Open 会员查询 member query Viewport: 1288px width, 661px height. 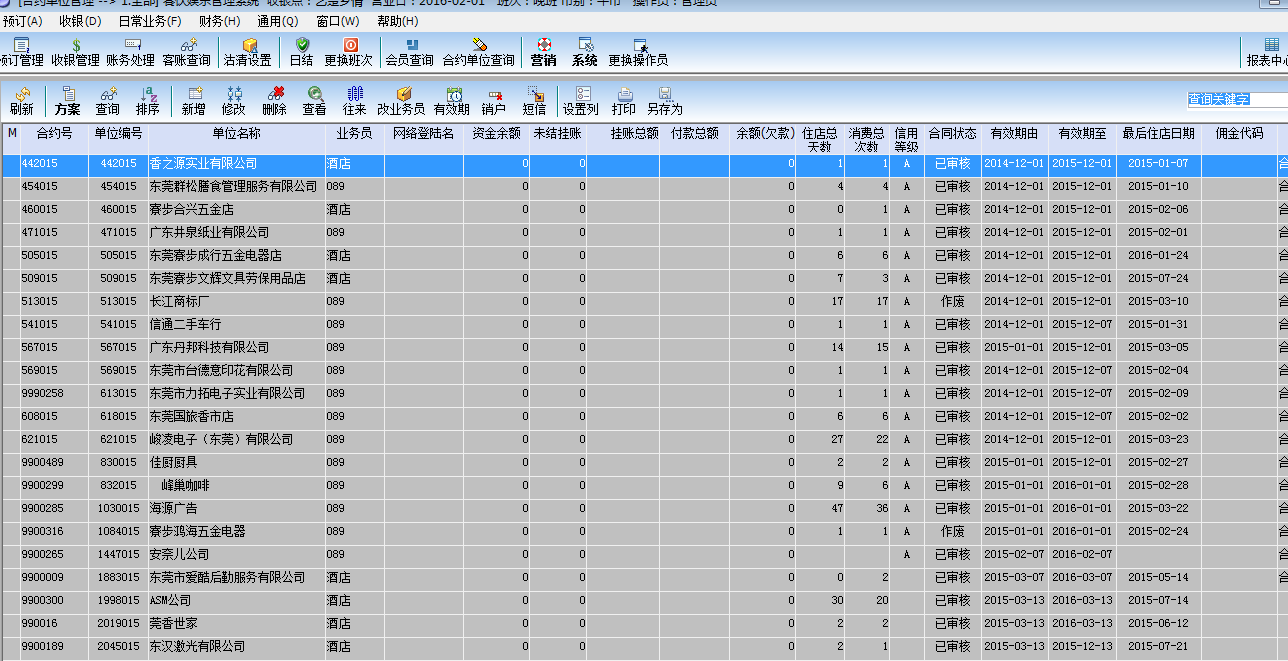410,52
